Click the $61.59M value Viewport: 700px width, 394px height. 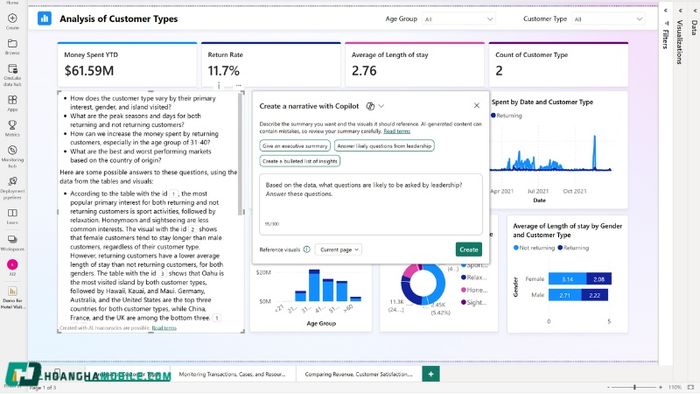pyautogui.click(x=89, y=71)
